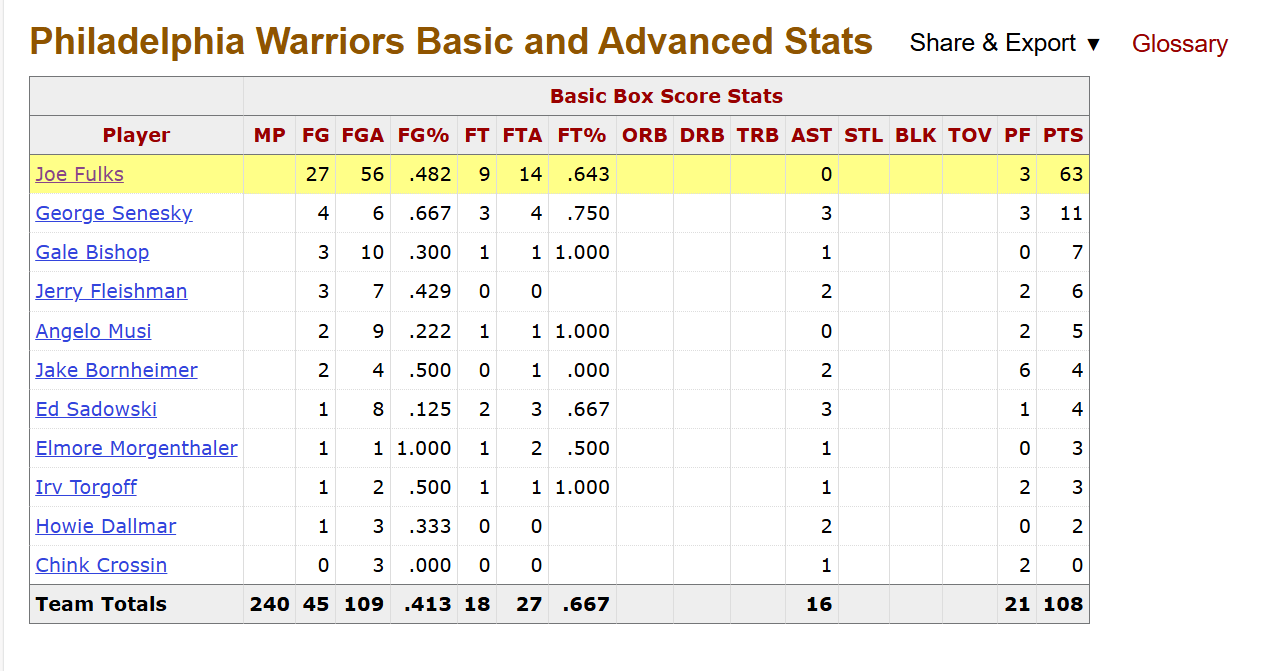
Task: Open Gale Bishop's profile link
Action: click(92, 252)
